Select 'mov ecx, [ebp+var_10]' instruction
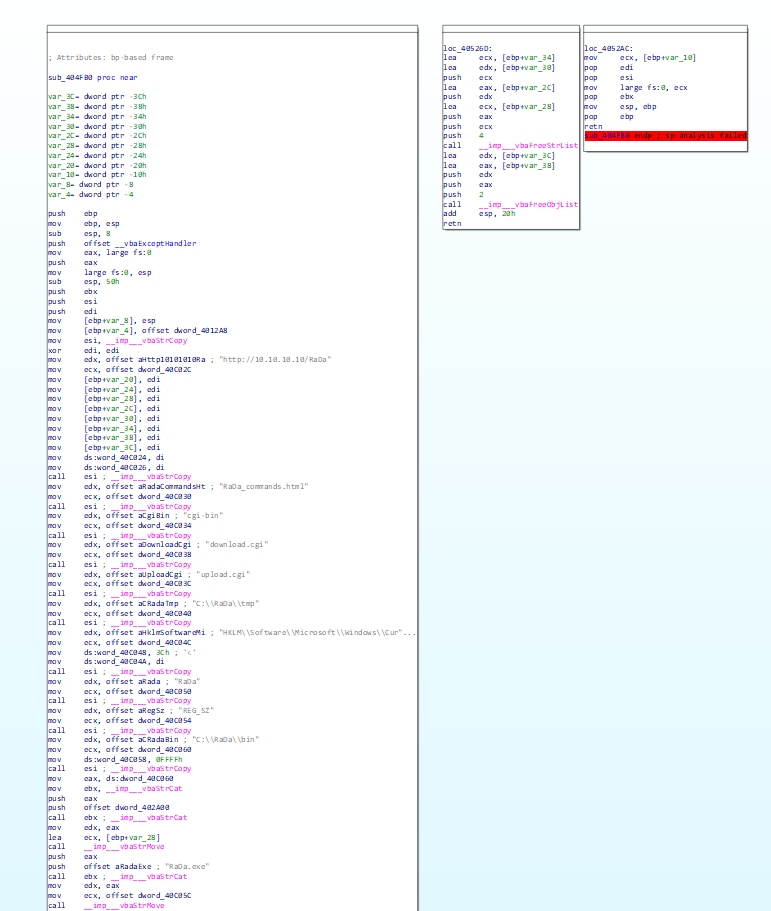 [640, 58]
